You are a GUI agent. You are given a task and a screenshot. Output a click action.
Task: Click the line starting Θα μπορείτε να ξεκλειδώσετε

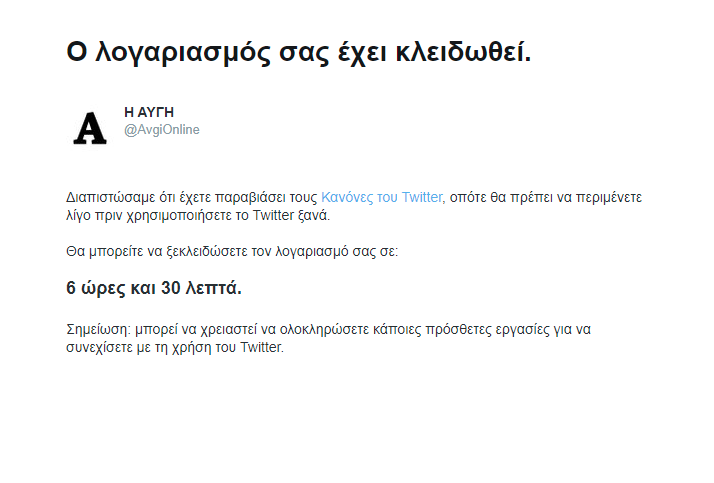click(232, 251)
